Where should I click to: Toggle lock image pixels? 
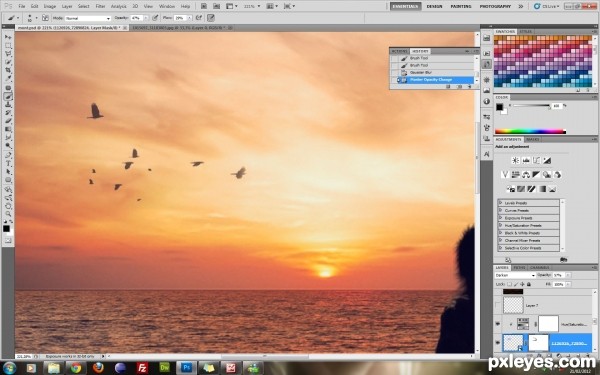515,284
